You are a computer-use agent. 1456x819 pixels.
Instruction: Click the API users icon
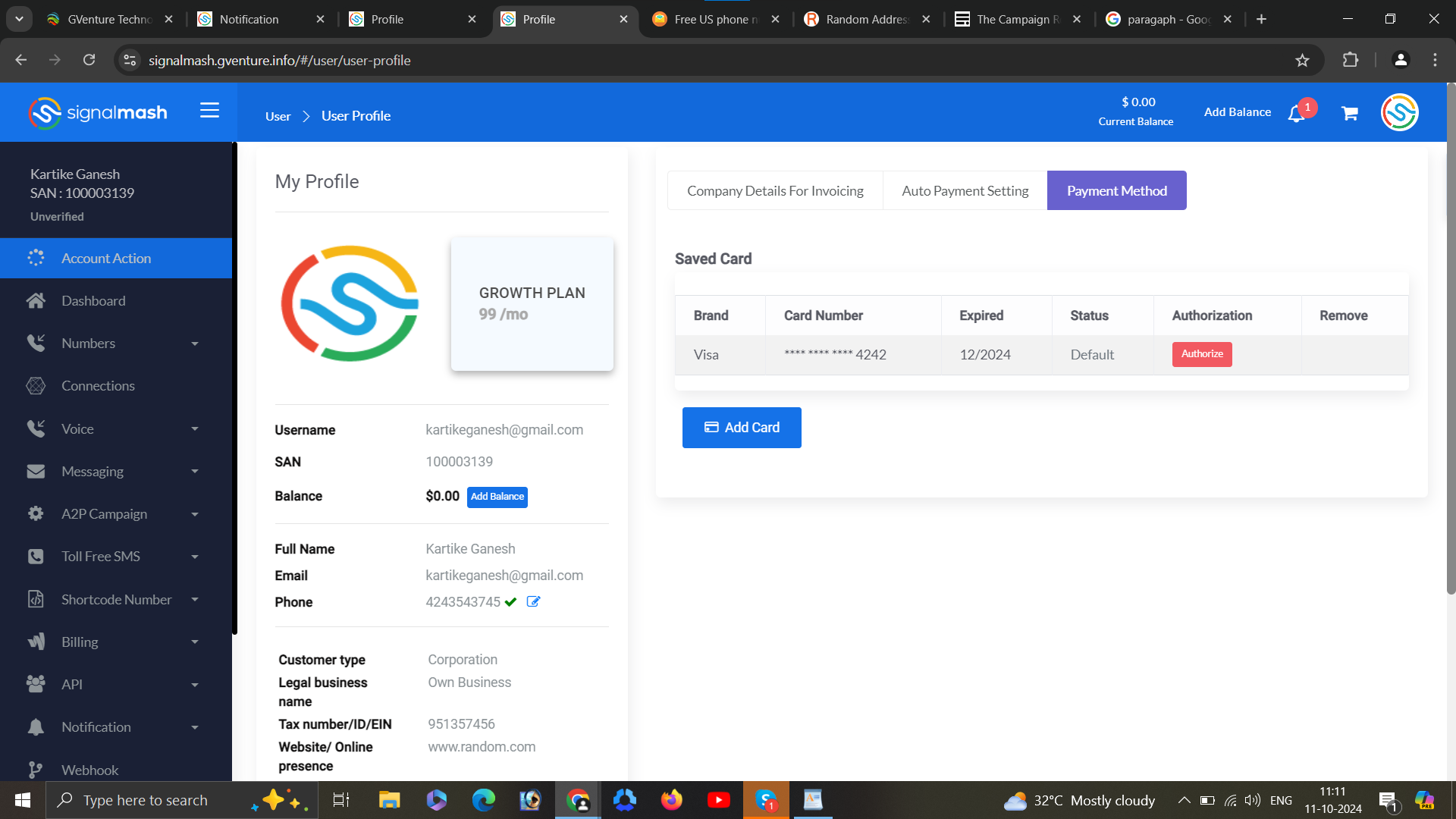(36, 684)
